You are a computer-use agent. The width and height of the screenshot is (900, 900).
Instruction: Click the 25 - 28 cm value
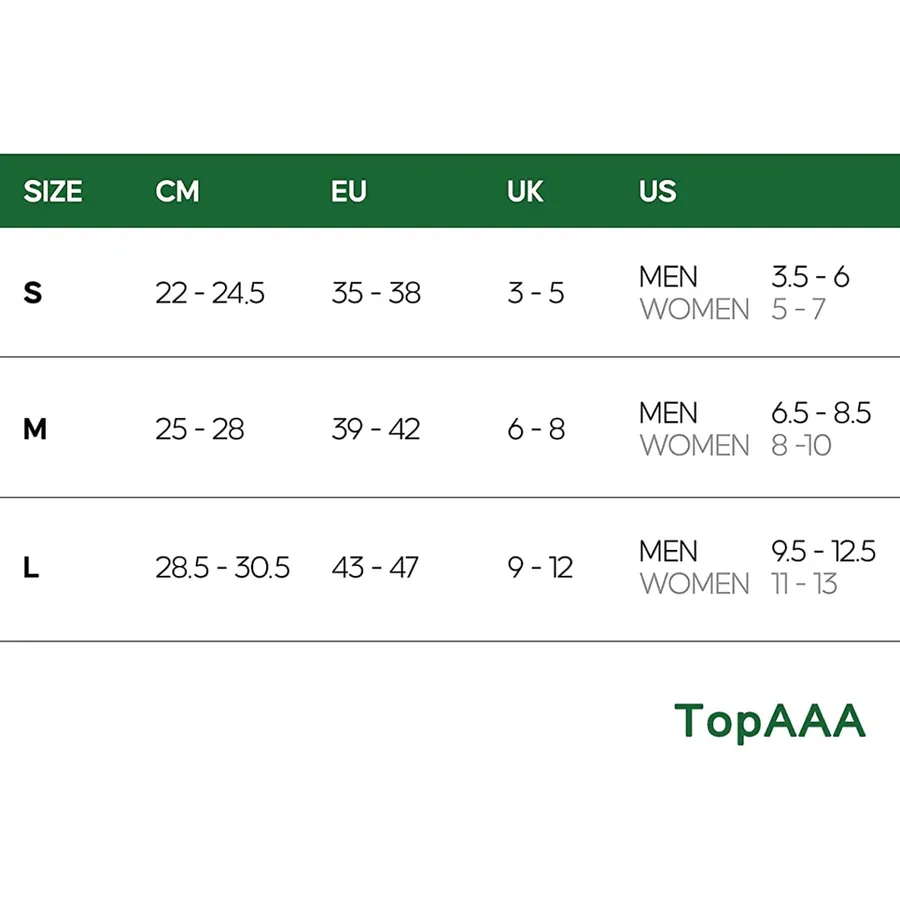click(200, 429)
